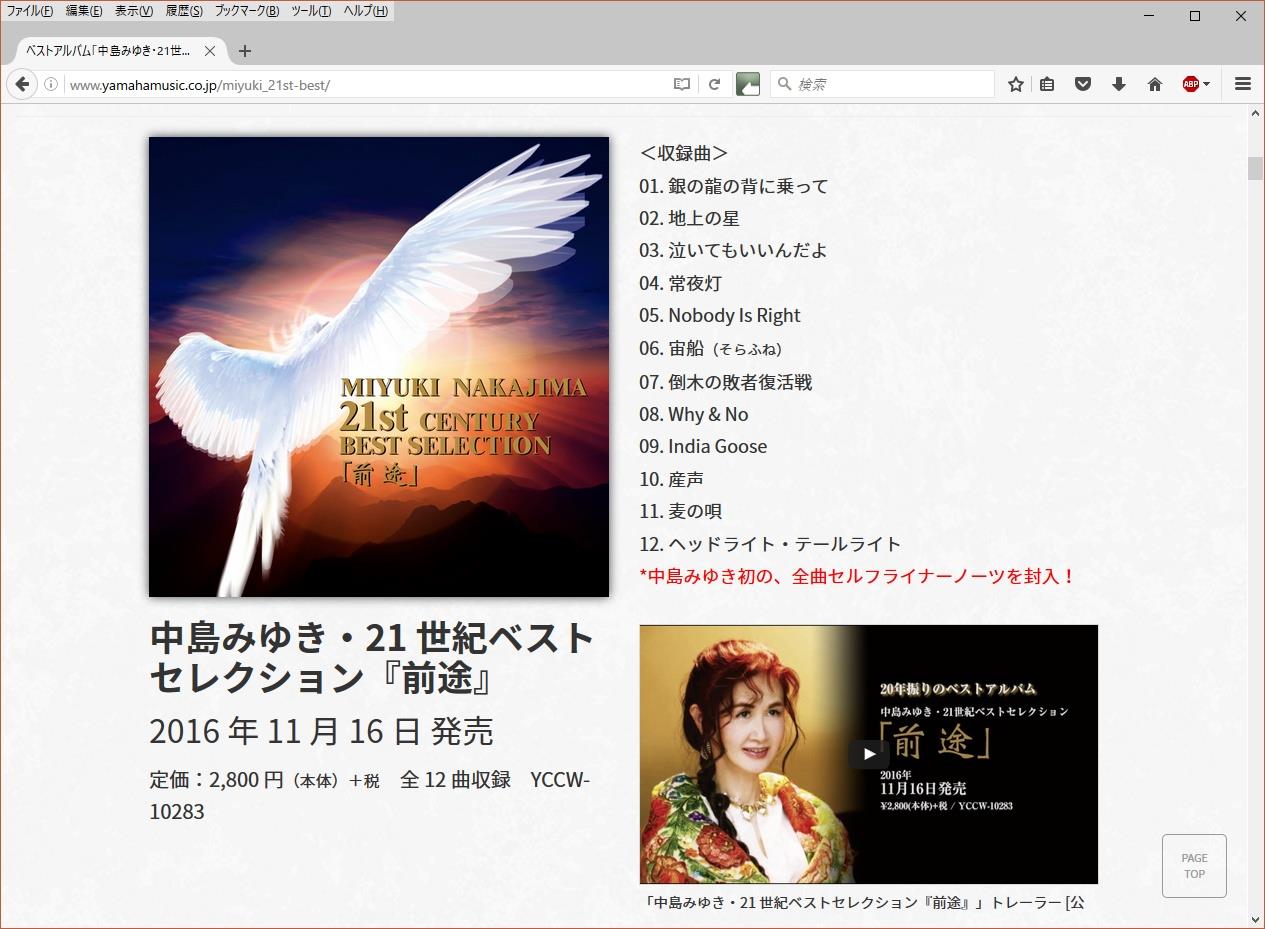
Task: Click the scrollbar up arrow
Action: [x=1256, y=113]
